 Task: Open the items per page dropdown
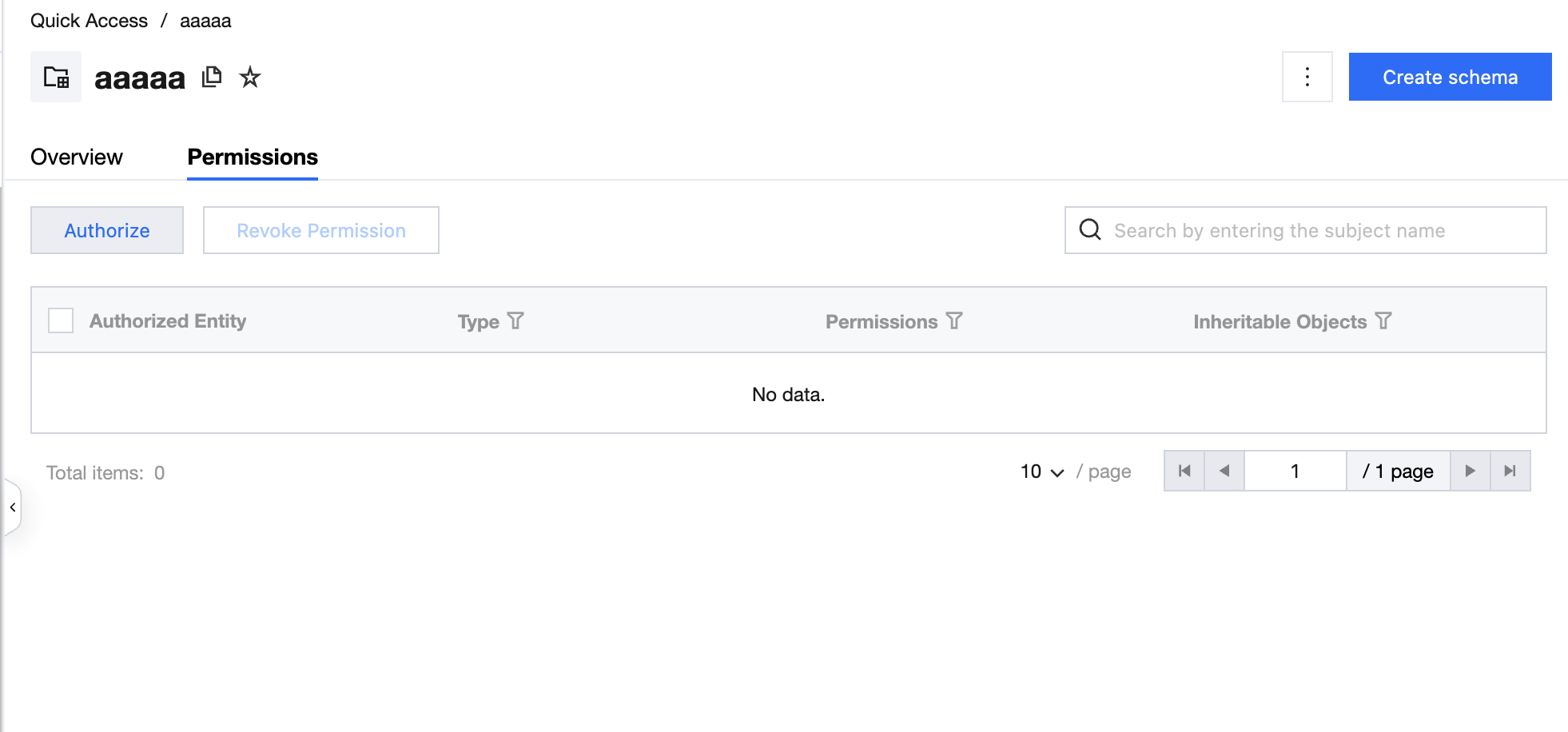coord(1042,472)
